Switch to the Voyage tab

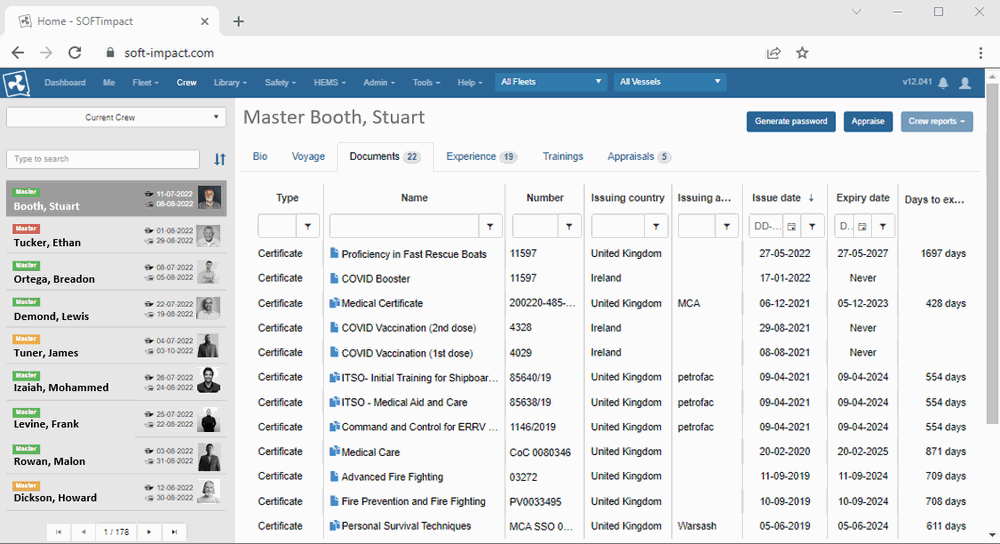click(308, 156)
